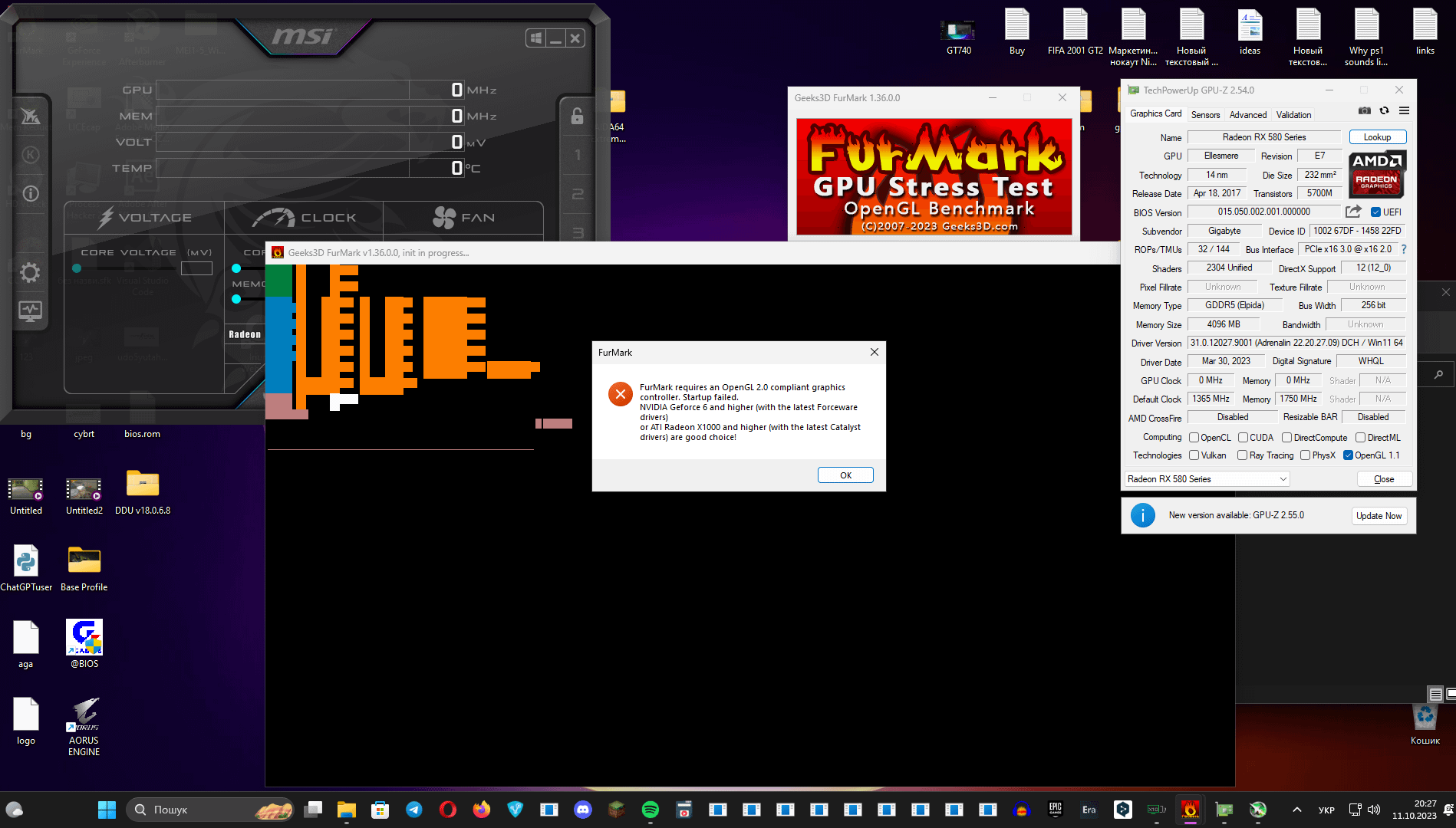Viewport: 1456px width, 828px height.
Task: Click the taskbar search box Пошук
Action: pos(211,810)
